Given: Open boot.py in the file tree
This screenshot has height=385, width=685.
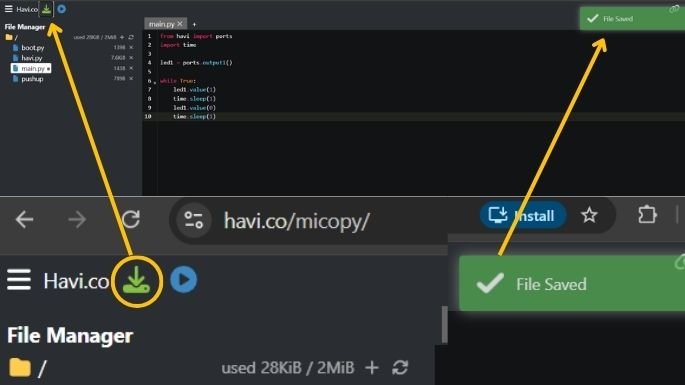Looking at the screenshot, I should point(33,48).
